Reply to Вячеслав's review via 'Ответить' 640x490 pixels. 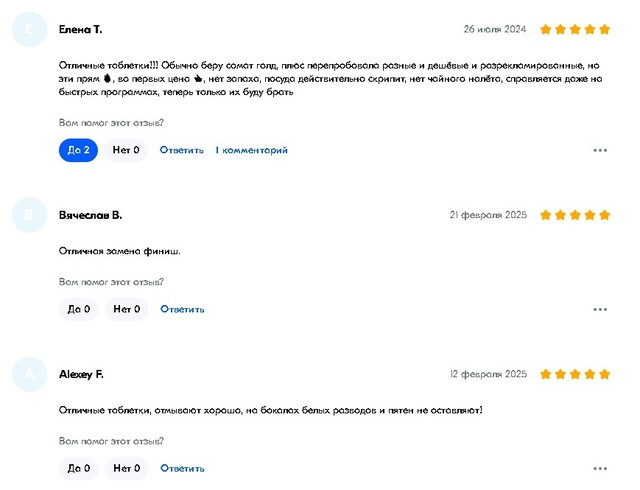point(182,309)
